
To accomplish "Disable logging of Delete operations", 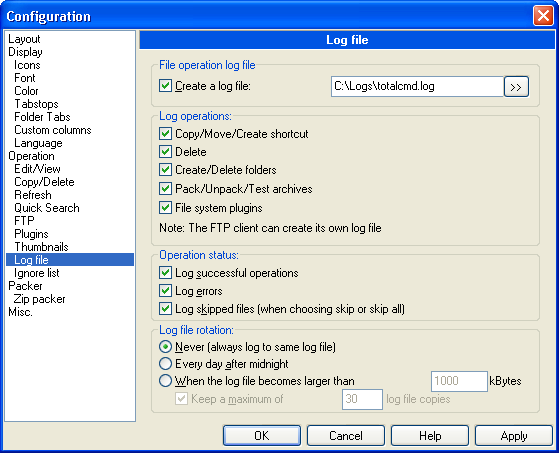I will [165, 152].
